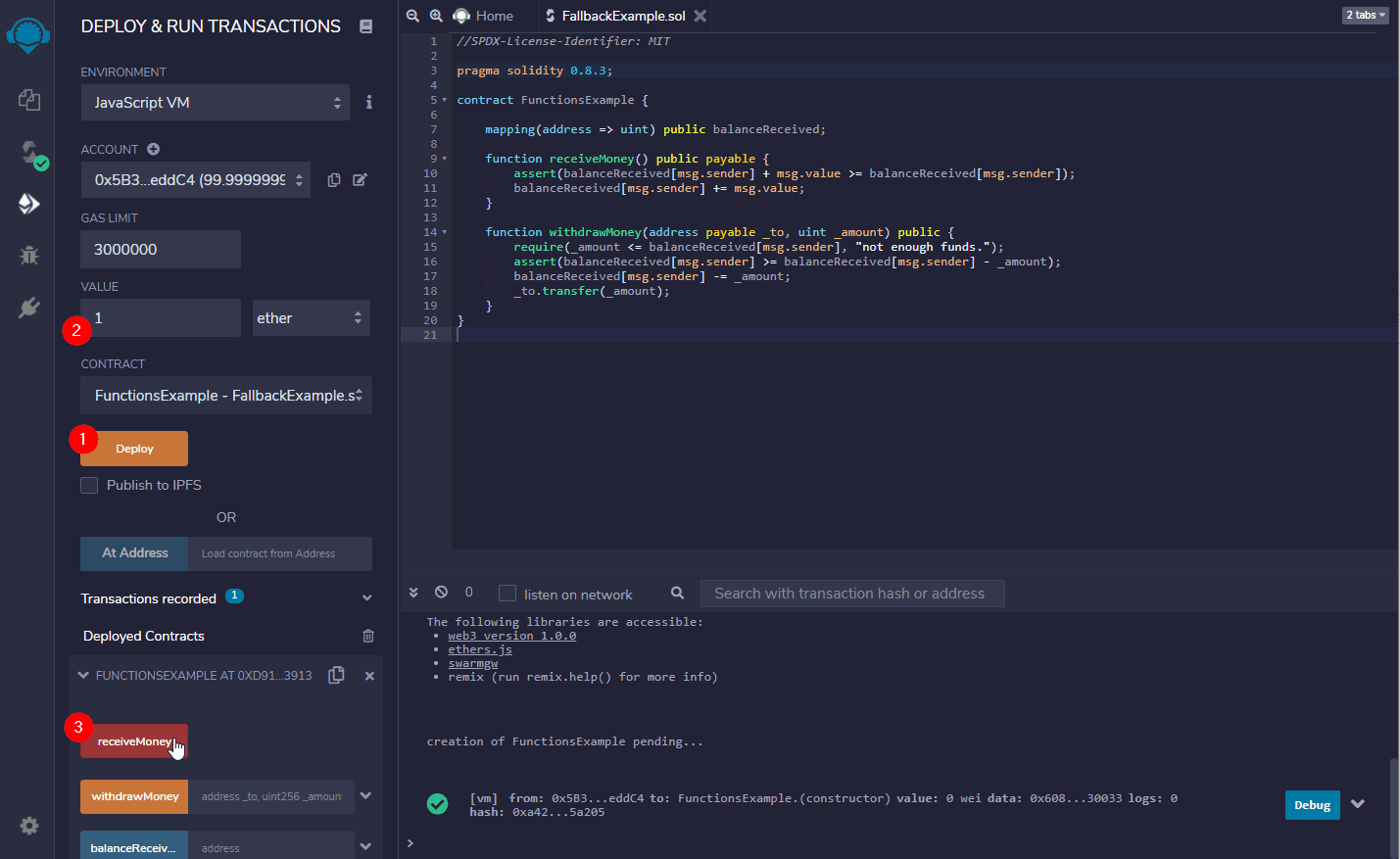Create new account plus icon
This screenshot has width=1400, height=859.
coord(153,149)
